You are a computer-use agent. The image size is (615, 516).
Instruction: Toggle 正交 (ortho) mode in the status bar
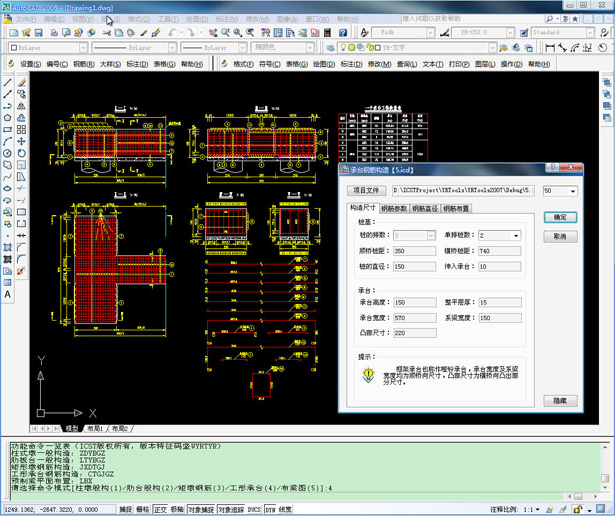160,509
